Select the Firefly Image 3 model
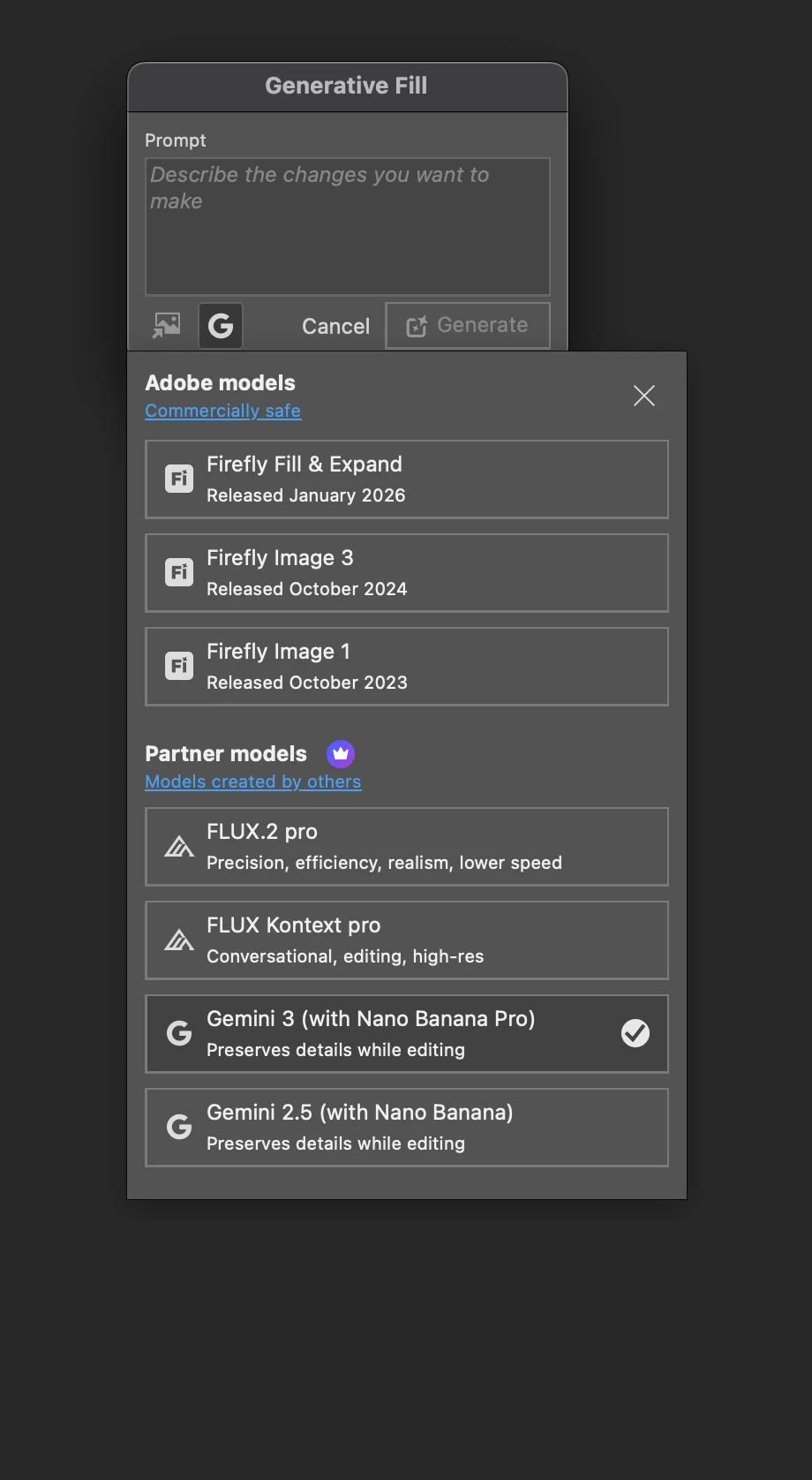The width and height of the screenshot is (812, 1480). (x=407, y=573)
